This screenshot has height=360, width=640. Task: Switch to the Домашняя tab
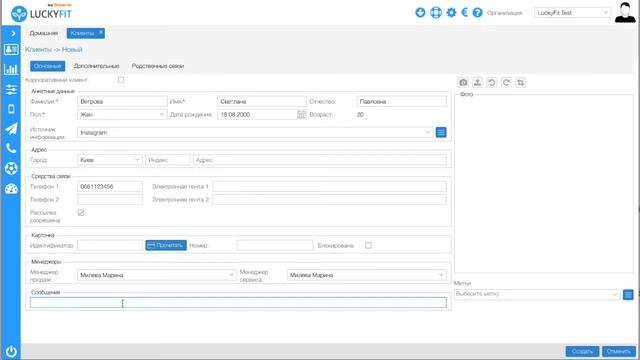(x=44, y=33)
